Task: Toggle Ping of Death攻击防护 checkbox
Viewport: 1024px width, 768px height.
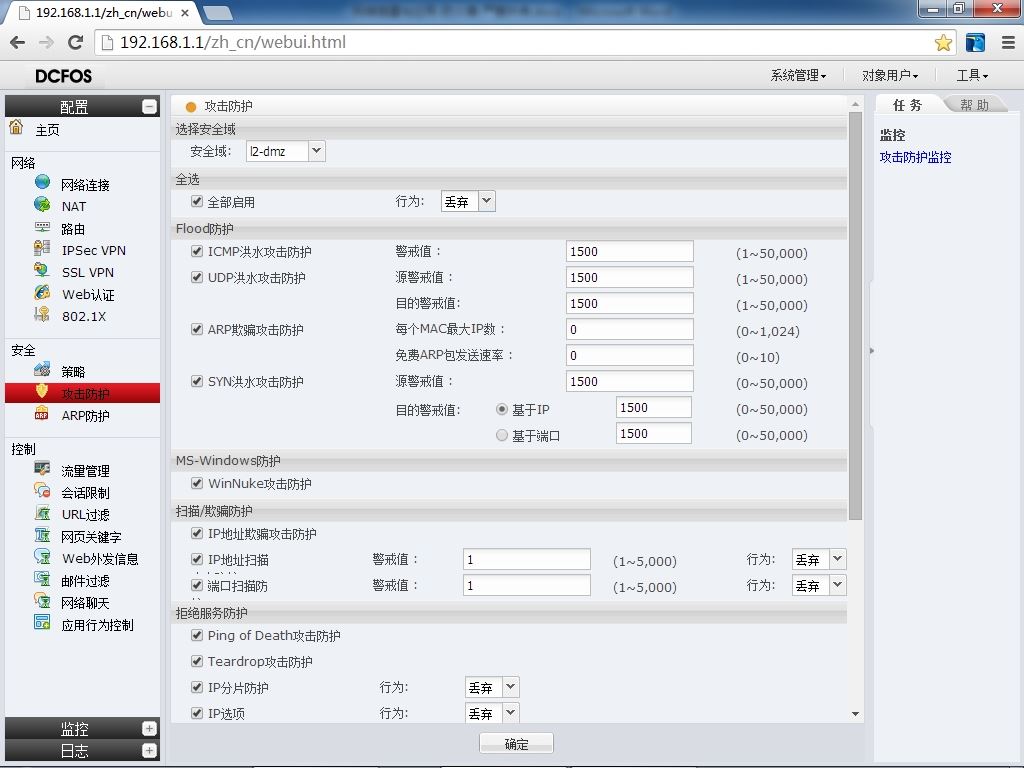Action: (197, 635)
